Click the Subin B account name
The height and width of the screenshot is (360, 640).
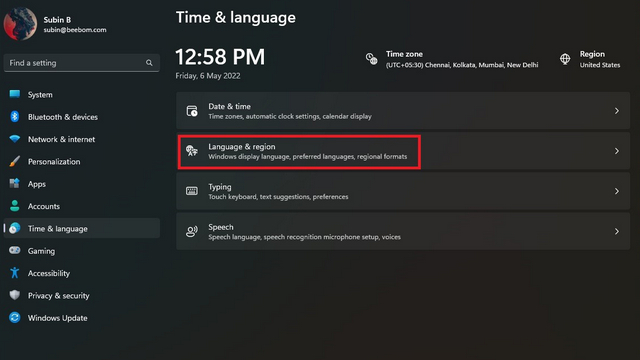tap(57, 20)
